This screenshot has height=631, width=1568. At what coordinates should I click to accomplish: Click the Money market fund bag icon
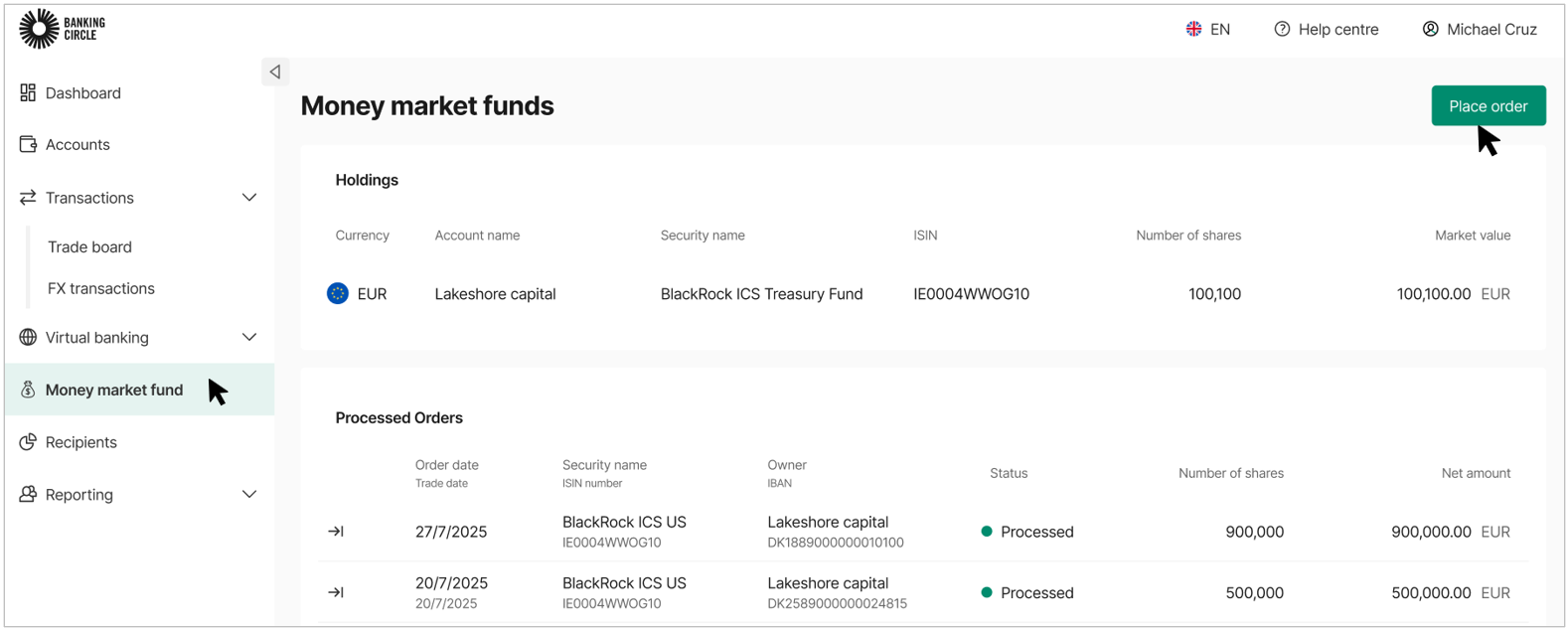(28, 390)
